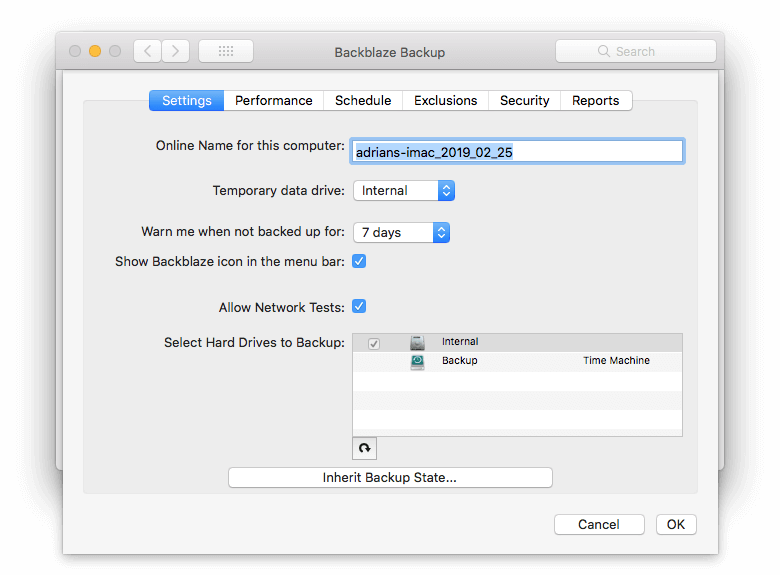Open Temporary data drive dropdown
Image resolution: width=780 pixels, height=575 pixels.
[404, 191]
